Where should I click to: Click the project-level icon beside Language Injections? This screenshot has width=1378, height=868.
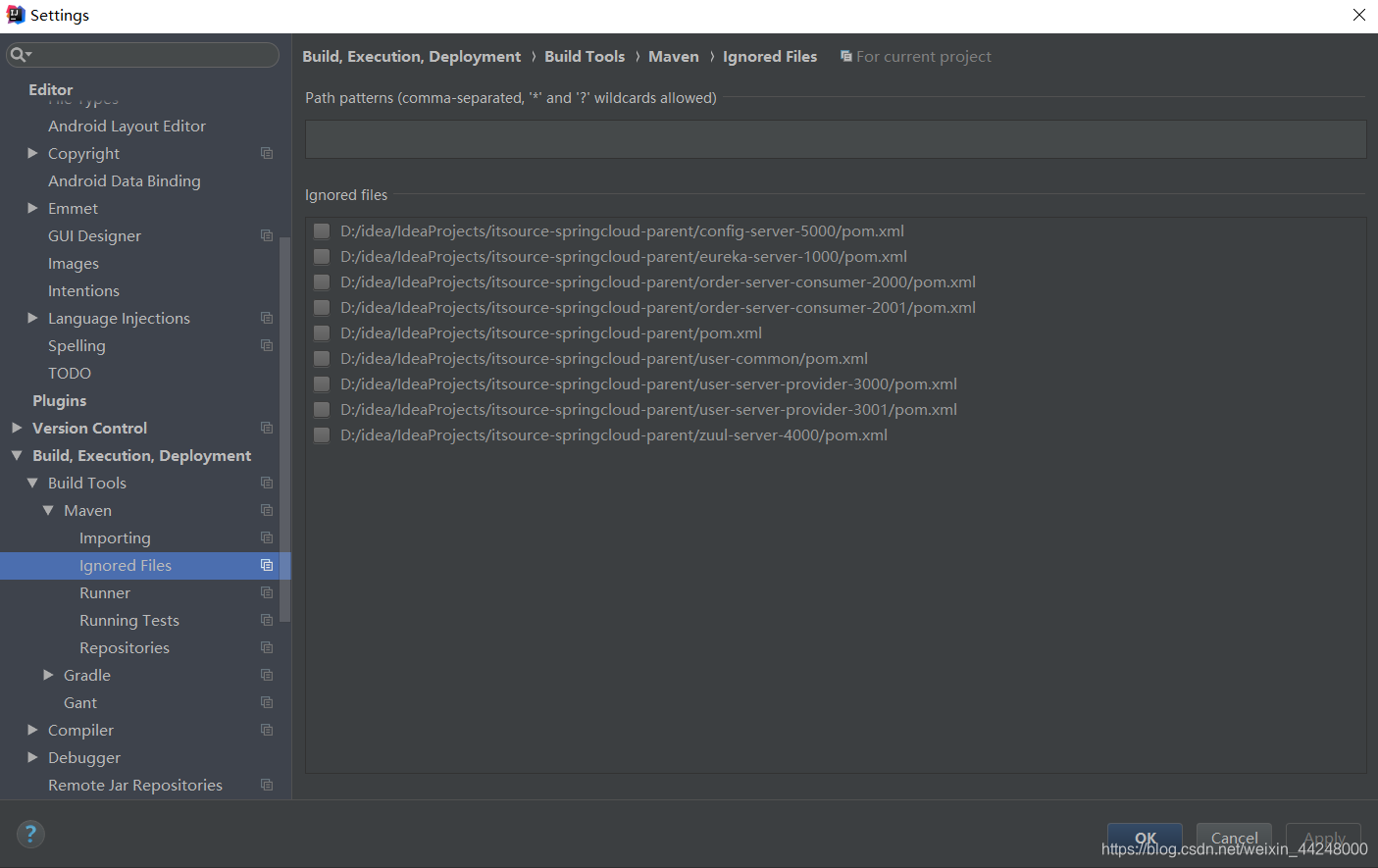[267, 318]
